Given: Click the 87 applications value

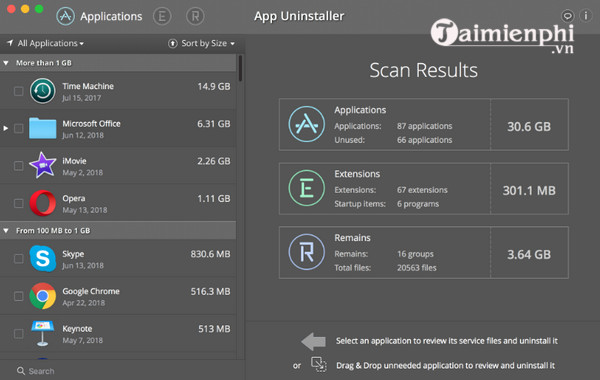Looking at the screenshot, I should [x=424, y=126].
